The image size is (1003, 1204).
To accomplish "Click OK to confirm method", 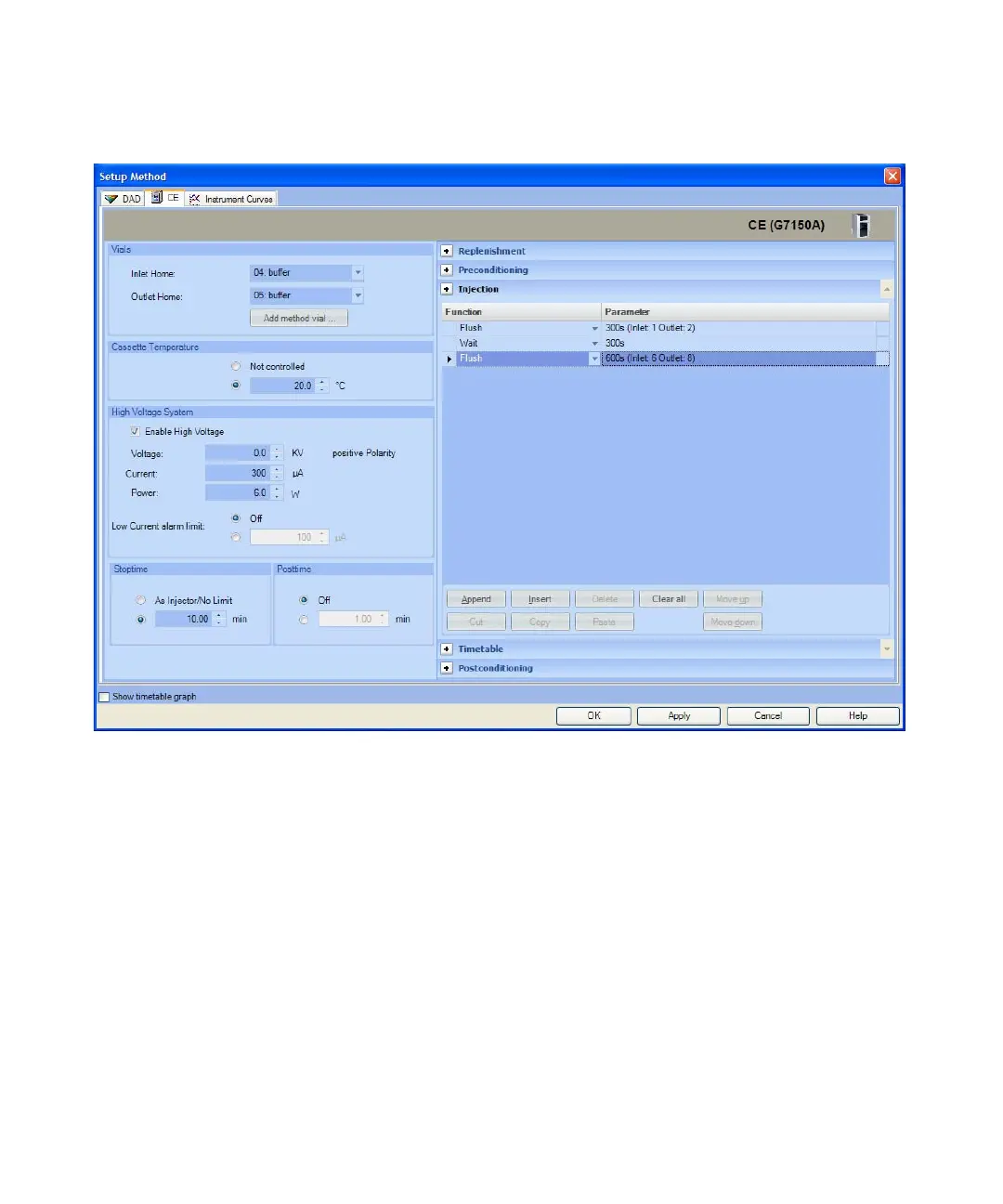I will 594,716.
